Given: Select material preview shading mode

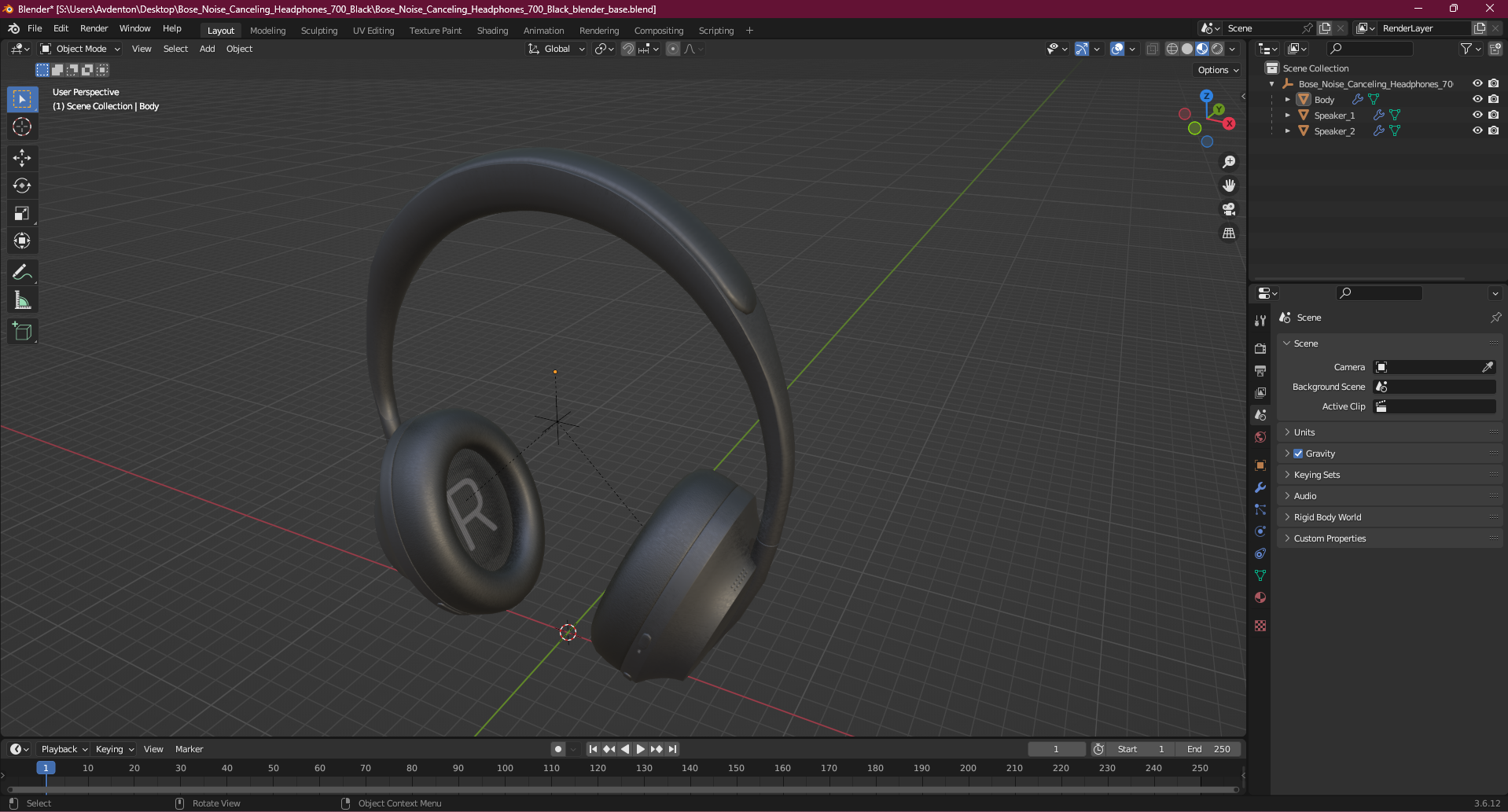Looking at the screenshot, I should point(1202,49).
